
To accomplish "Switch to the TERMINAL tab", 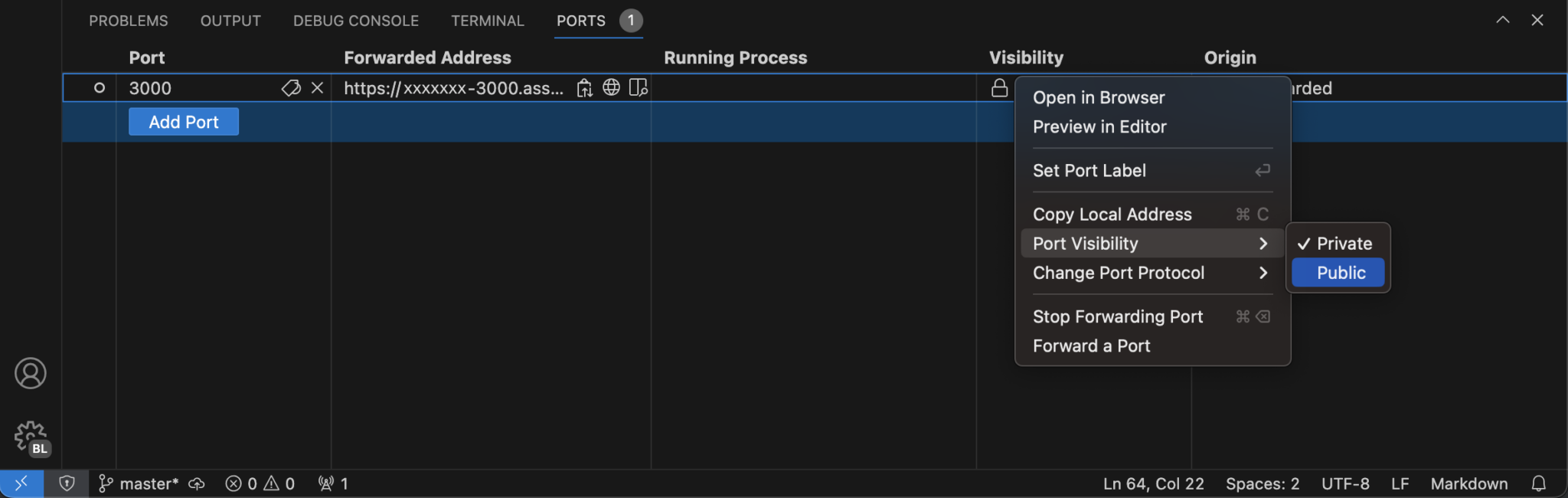I will click(x=487, y=21).
